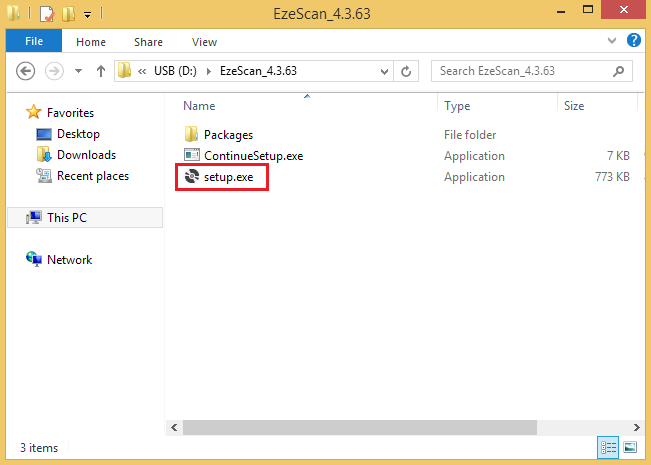Switch to the View ribbon tab
Image resolution: width=651 pixels, height=465 pixels.
pos(204,42)
